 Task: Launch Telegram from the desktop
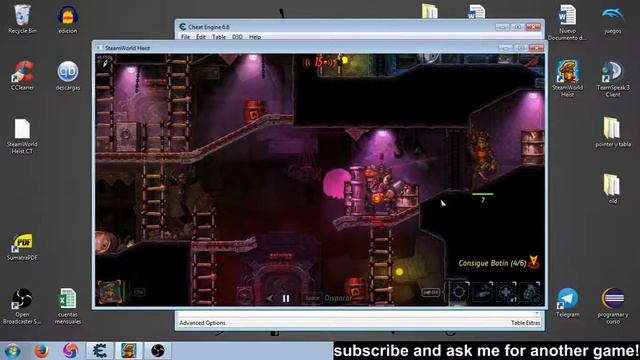point(567,302)
